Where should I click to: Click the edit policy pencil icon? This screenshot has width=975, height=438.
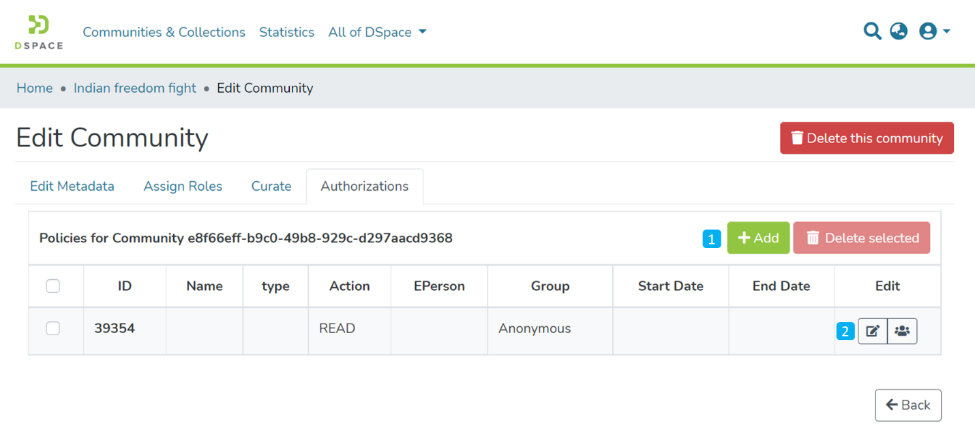point(872,331)
